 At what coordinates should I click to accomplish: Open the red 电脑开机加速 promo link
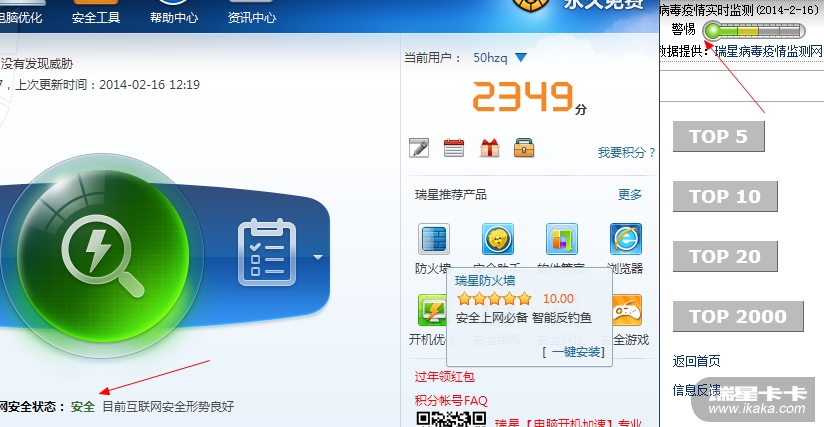[568, 422]
